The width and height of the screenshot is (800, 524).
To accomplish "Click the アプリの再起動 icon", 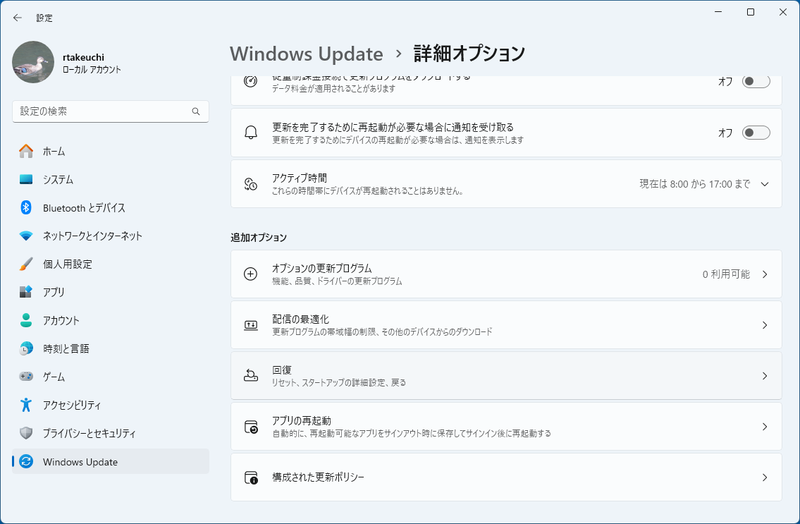I will [x=251, y=427].
